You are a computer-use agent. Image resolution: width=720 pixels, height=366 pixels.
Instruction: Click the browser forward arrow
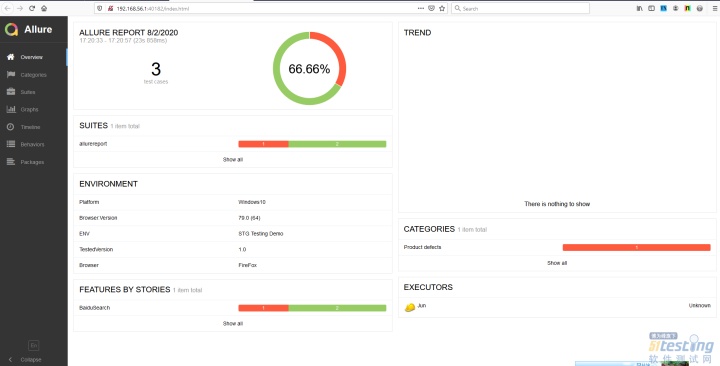20,8
